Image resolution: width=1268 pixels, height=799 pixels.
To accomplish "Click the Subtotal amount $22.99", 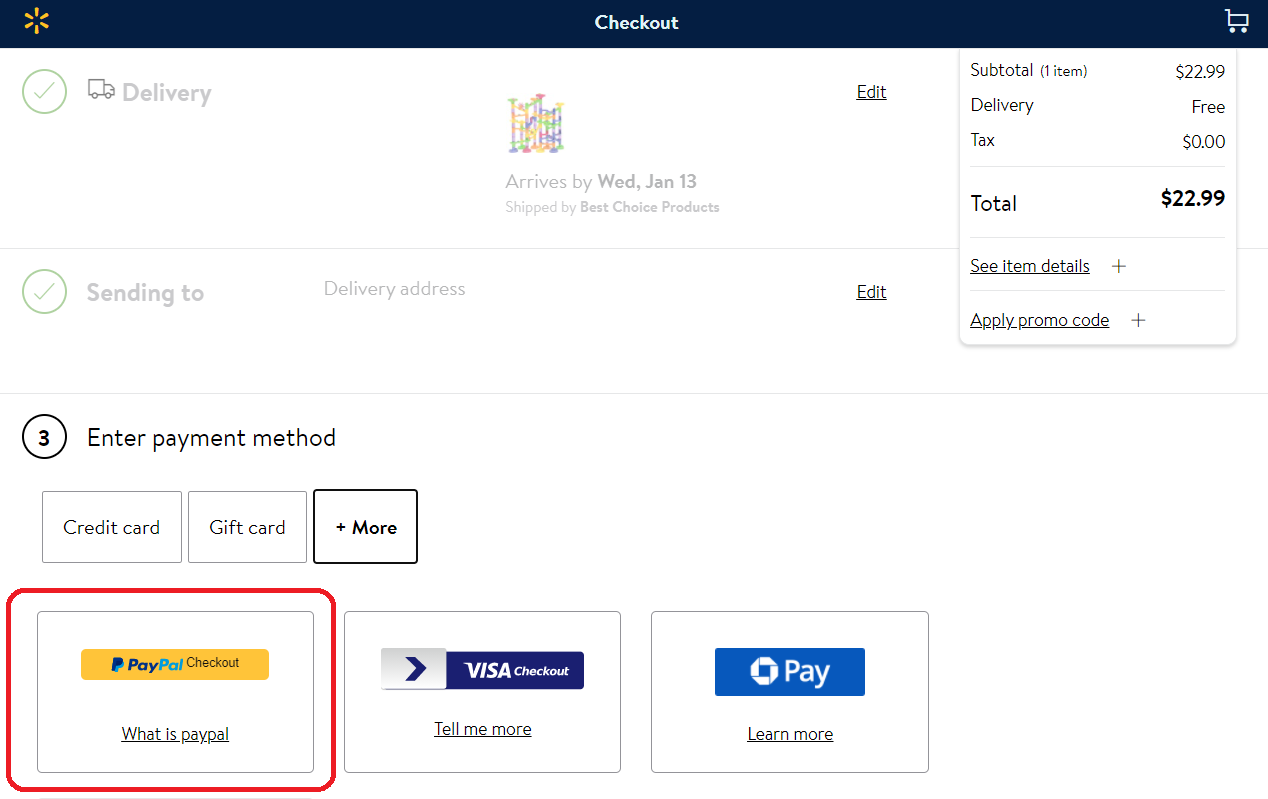I will click(1200, 71).
